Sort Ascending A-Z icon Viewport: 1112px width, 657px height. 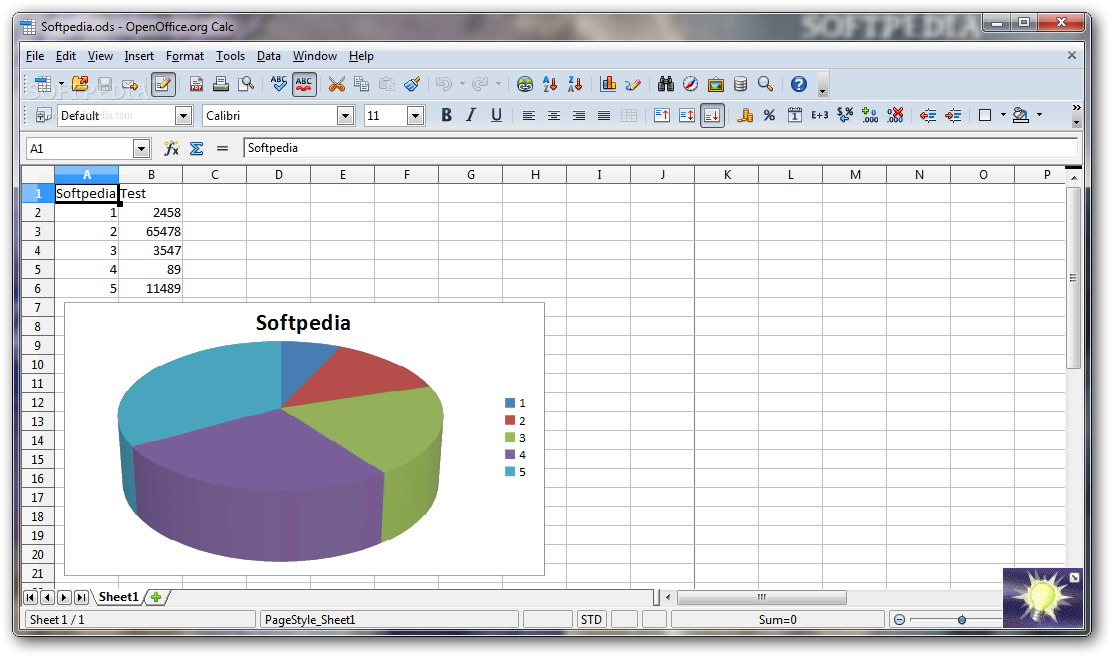pyautogui.click(x=550, y=84)
